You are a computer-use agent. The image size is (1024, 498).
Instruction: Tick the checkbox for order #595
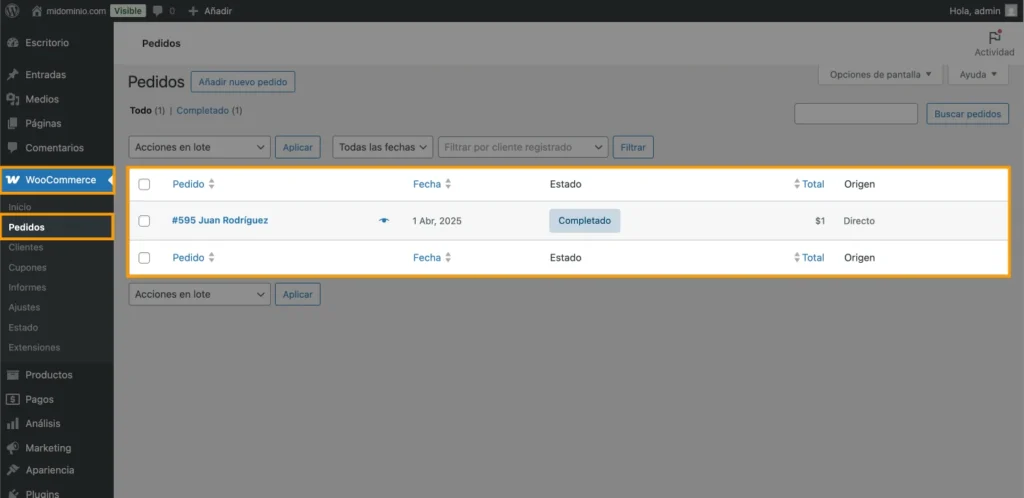(144, 221)
